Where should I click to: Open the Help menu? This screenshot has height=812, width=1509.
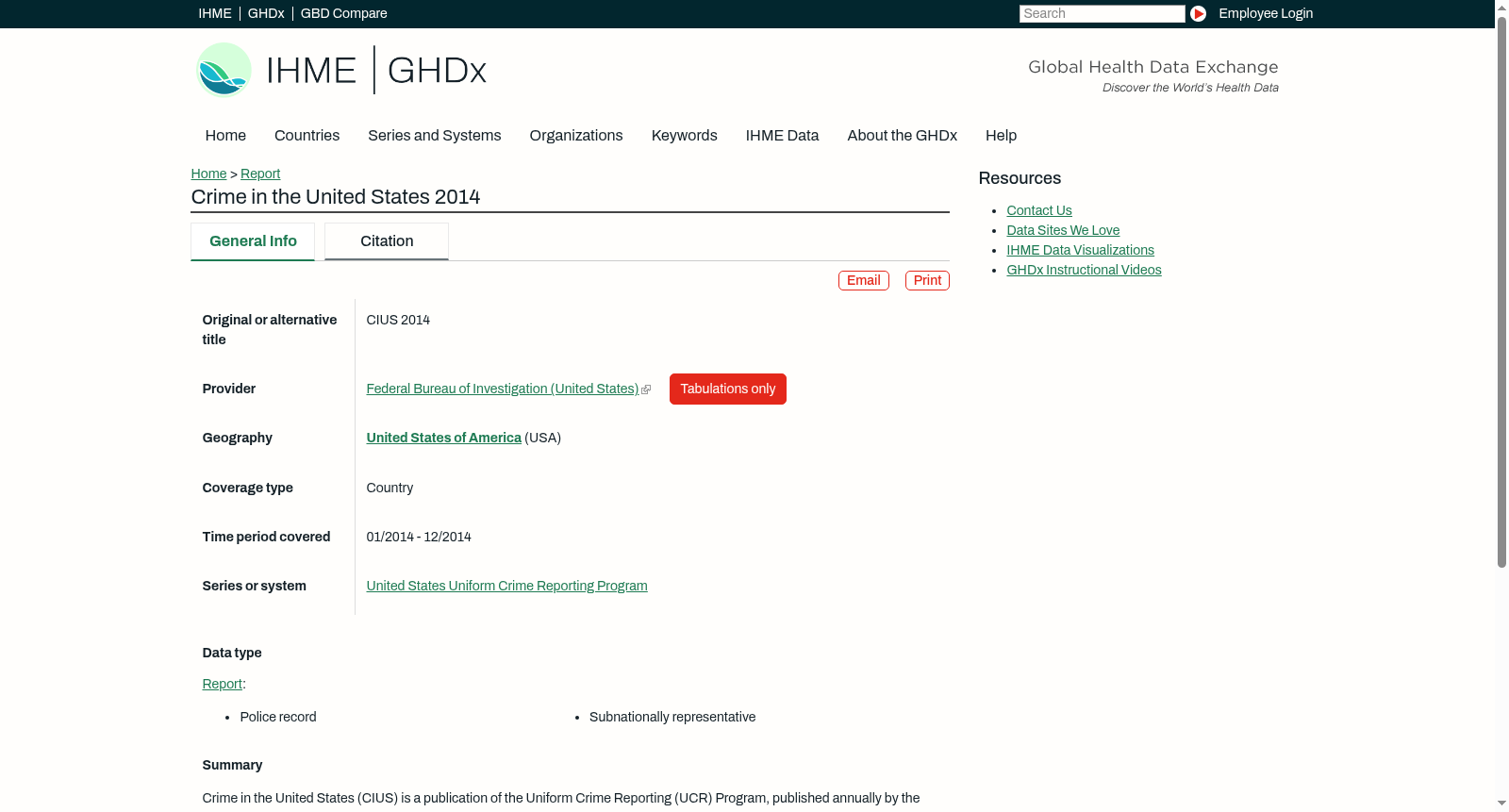(x=1002, y=136)
